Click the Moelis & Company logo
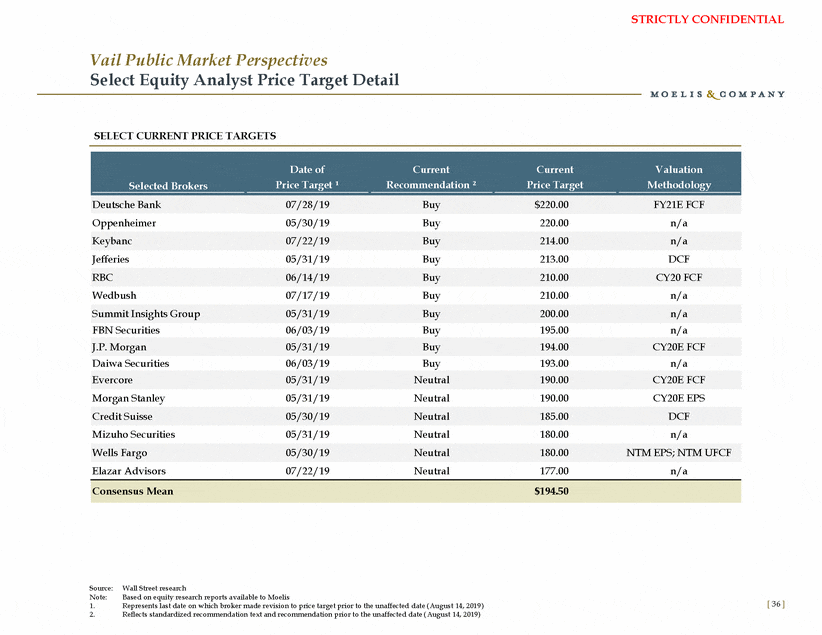 pos(717,94)
